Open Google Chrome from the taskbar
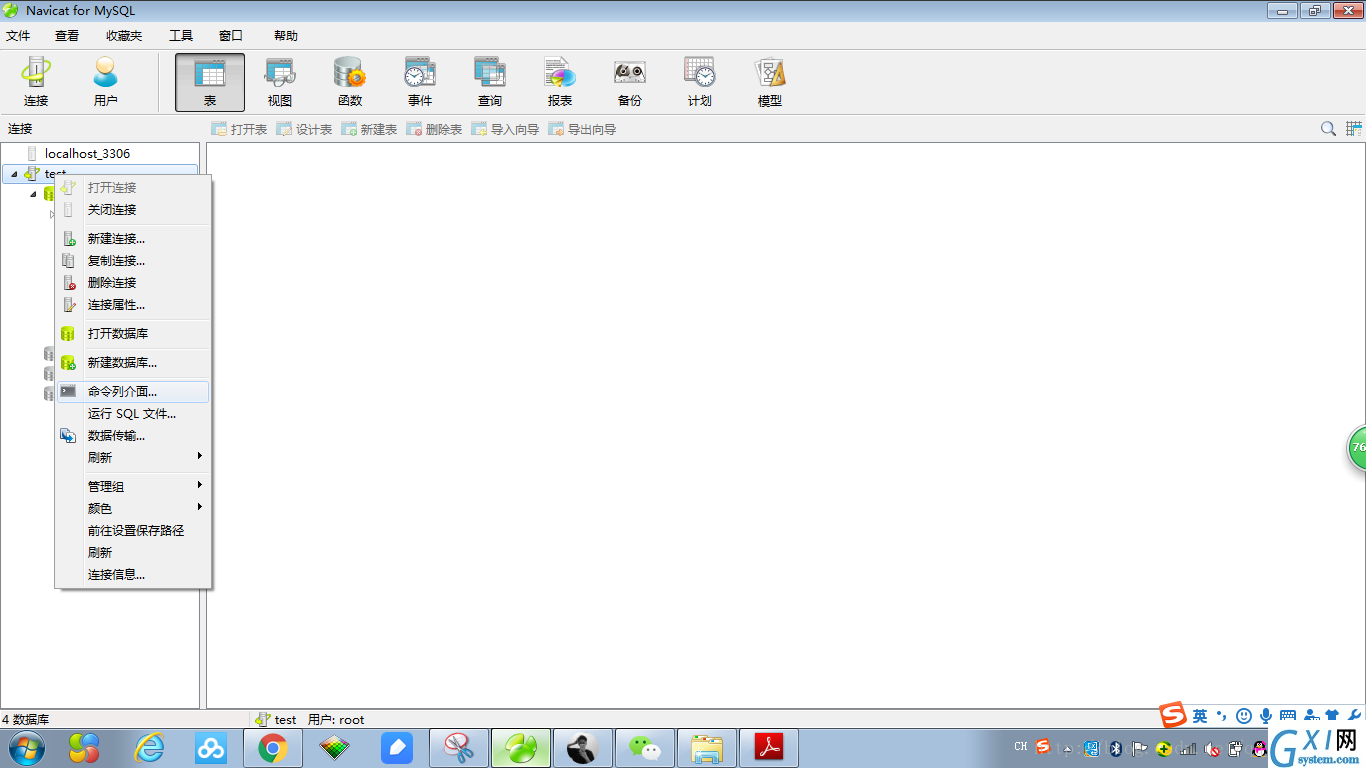Screen dimensions: 1366x768 (x=272, y=748)
